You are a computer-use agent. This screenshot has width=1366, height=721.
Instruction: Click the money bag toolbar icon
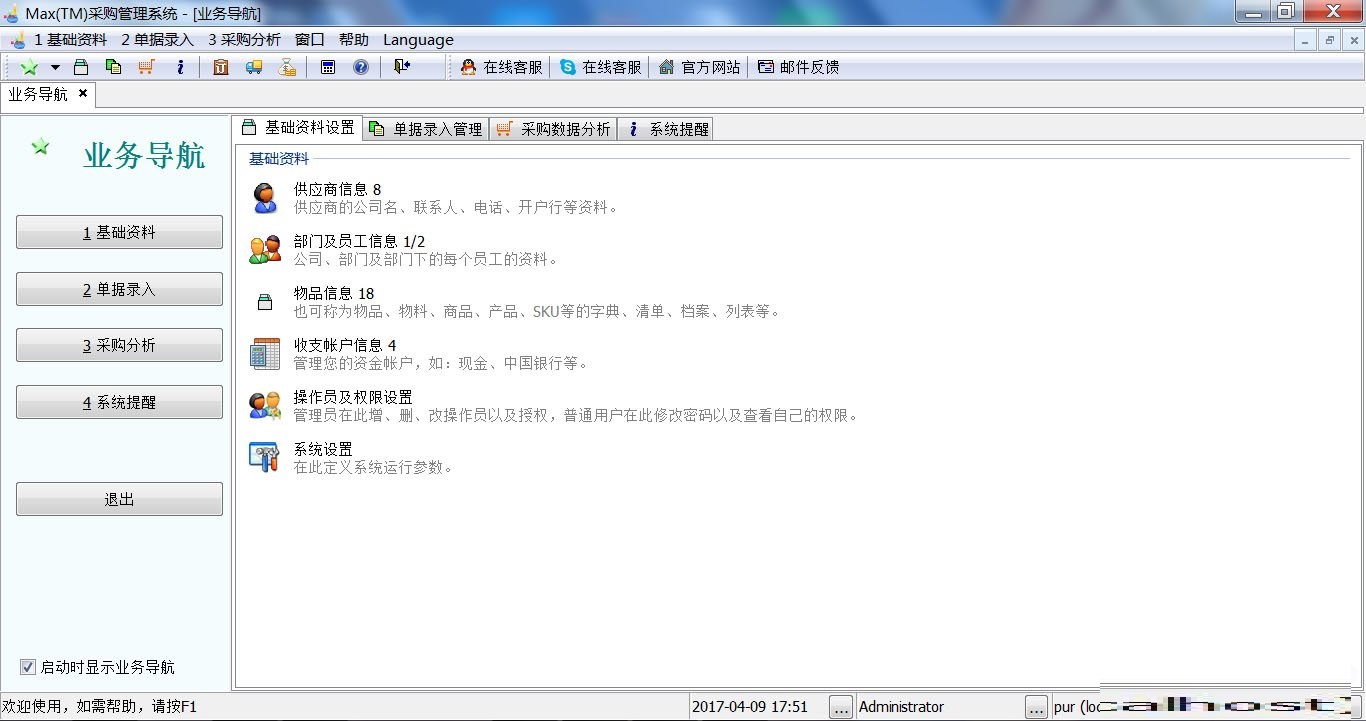tap(287, 67)
